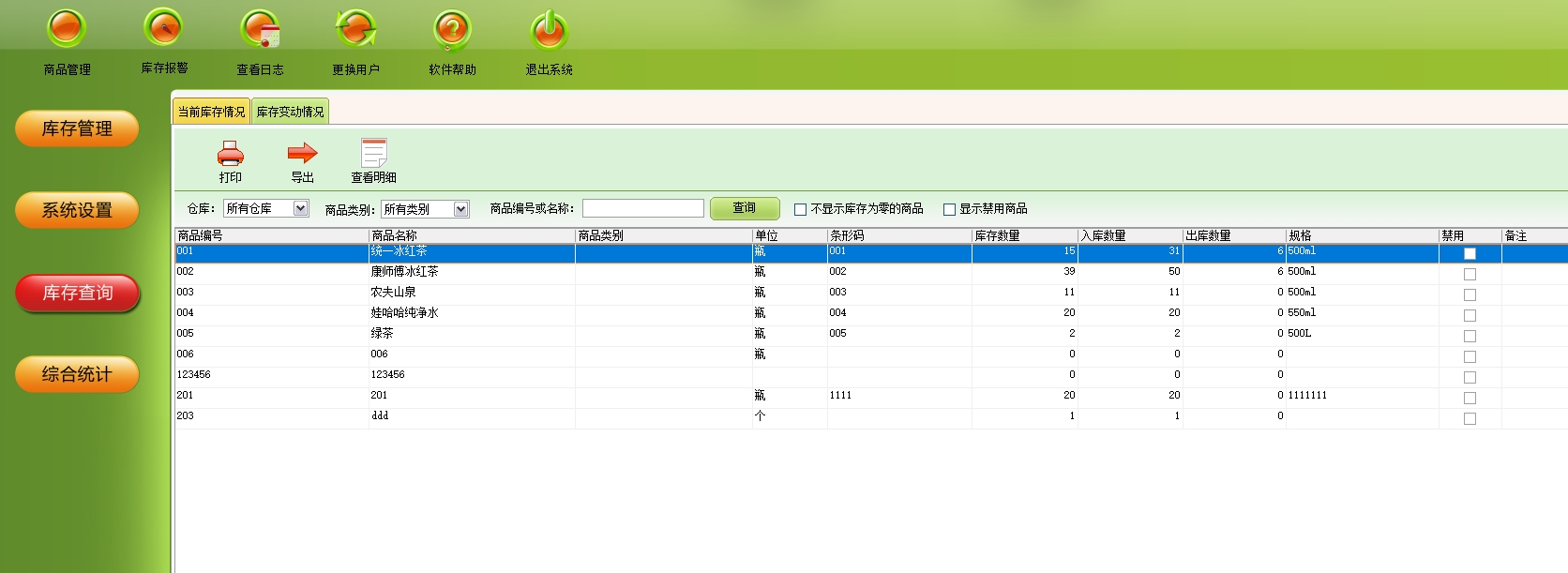
Task: Open 商品管理 from the top toolbar
Action: 67,30
